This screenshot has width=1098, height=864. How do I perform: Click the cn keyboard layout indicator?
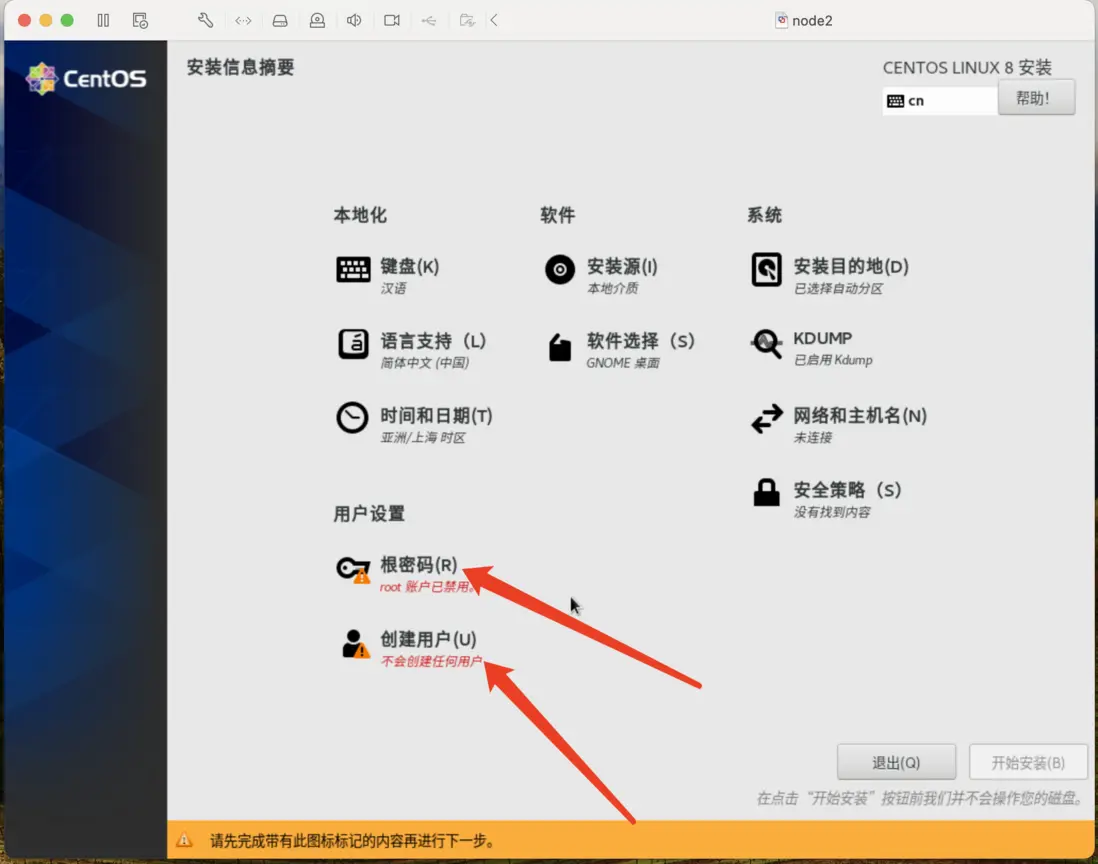pyautogui.click(x=940, y=101)
